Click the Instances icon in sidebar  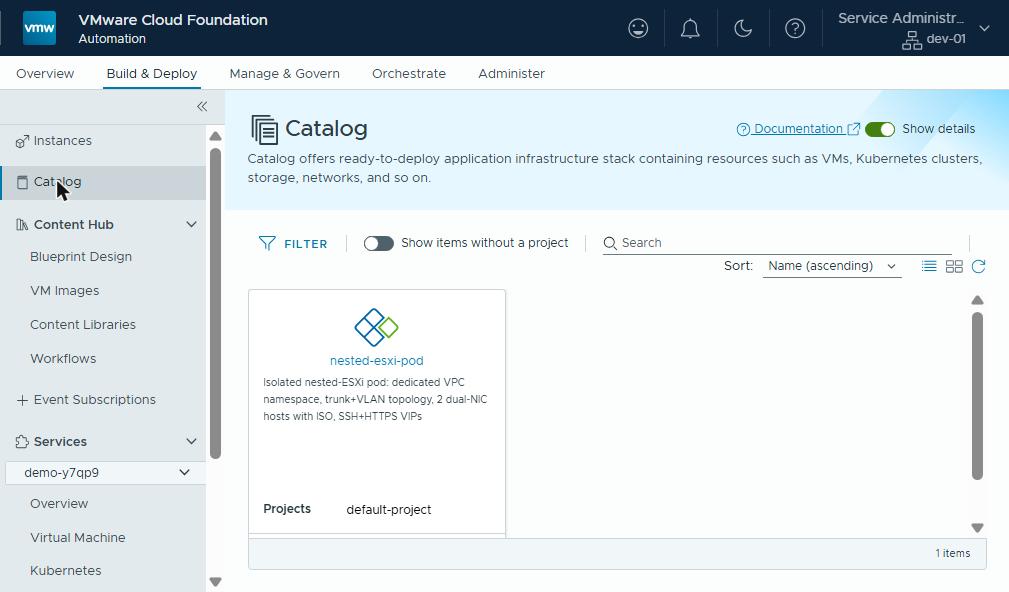[x=22, y=141]
